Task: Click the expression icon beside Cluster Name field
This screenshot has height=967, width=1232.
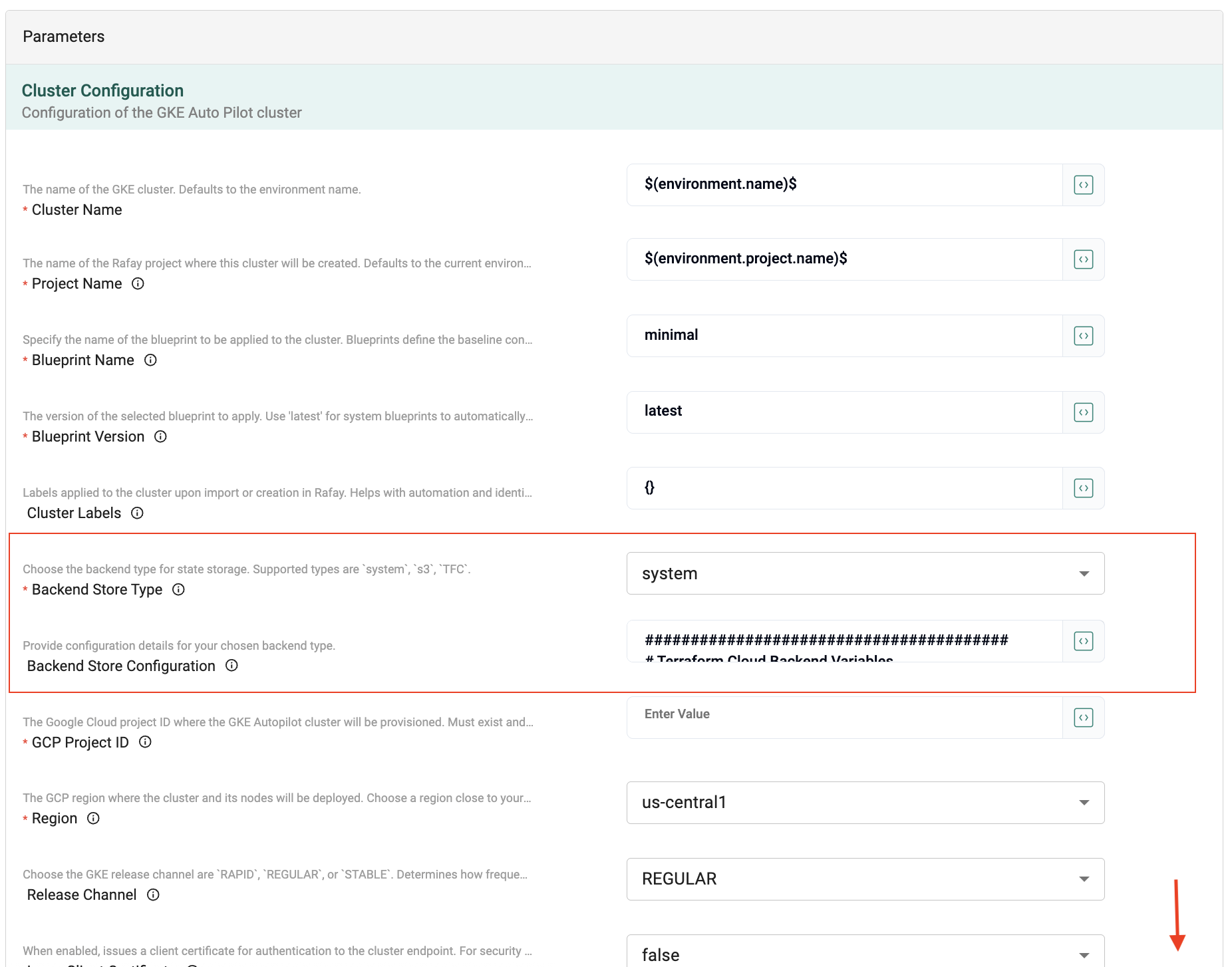Action: 1083,185
